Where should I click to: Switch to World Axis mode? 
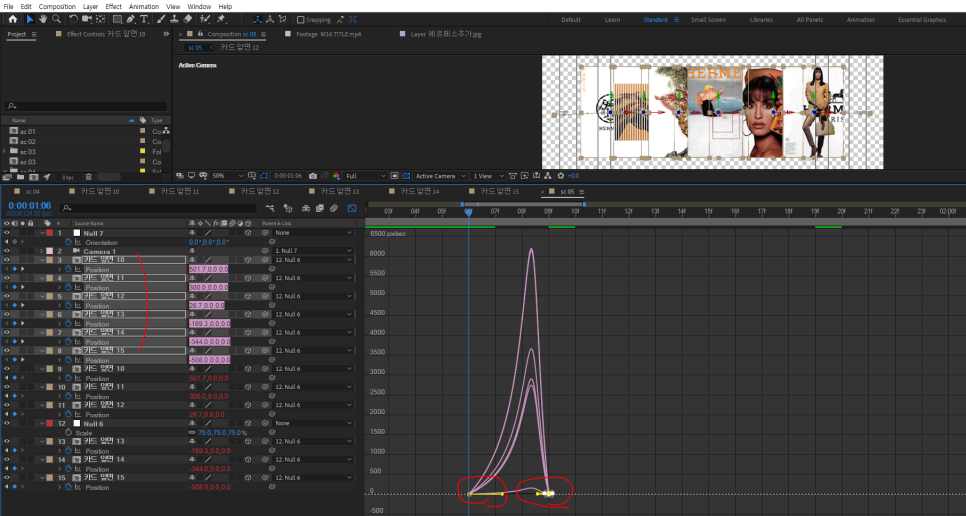[270, 19]
